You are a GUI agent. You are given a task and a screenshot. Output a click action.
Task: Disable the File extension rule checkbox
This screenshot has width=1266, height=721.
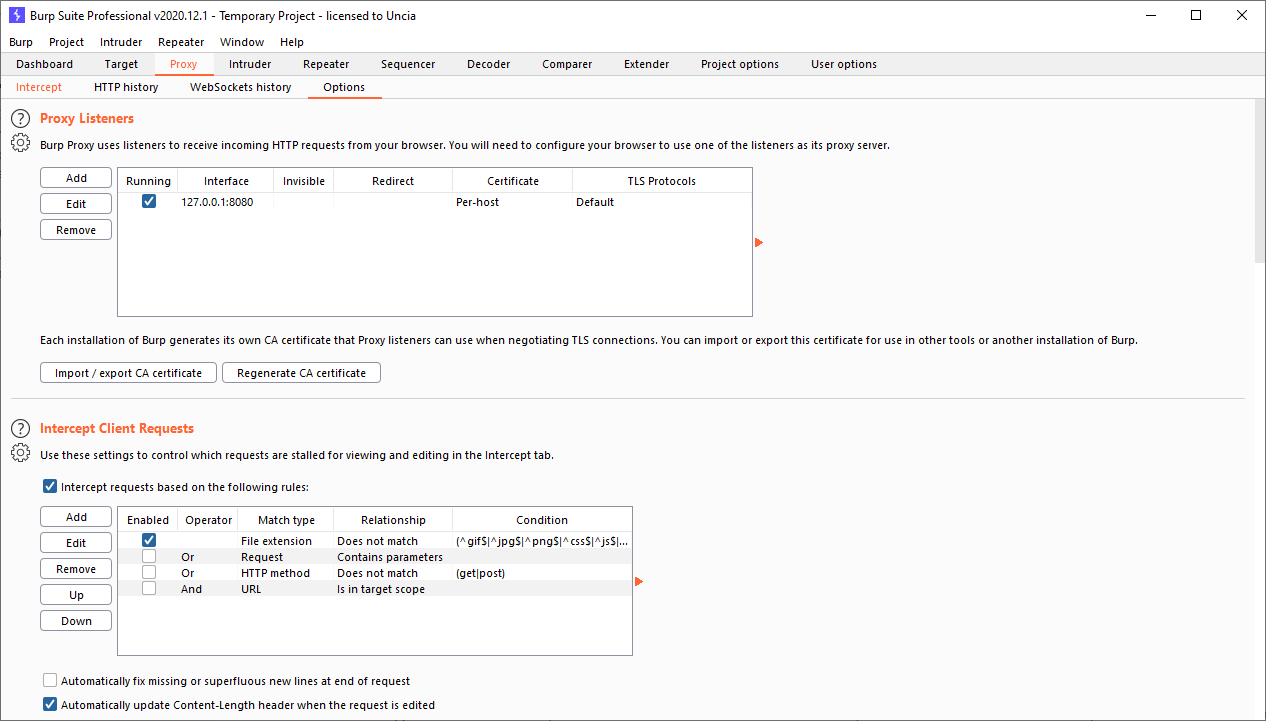149,540
